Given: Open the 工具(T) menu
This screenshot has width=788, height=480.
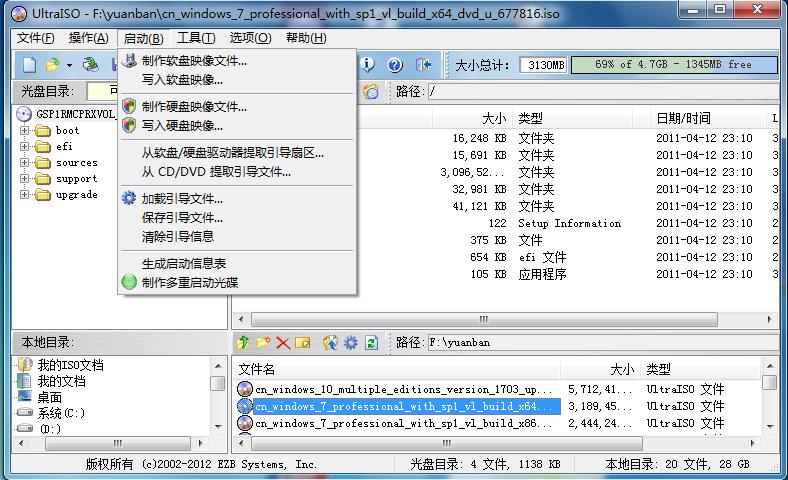Looking at the screenshot, I should point(196,38).
